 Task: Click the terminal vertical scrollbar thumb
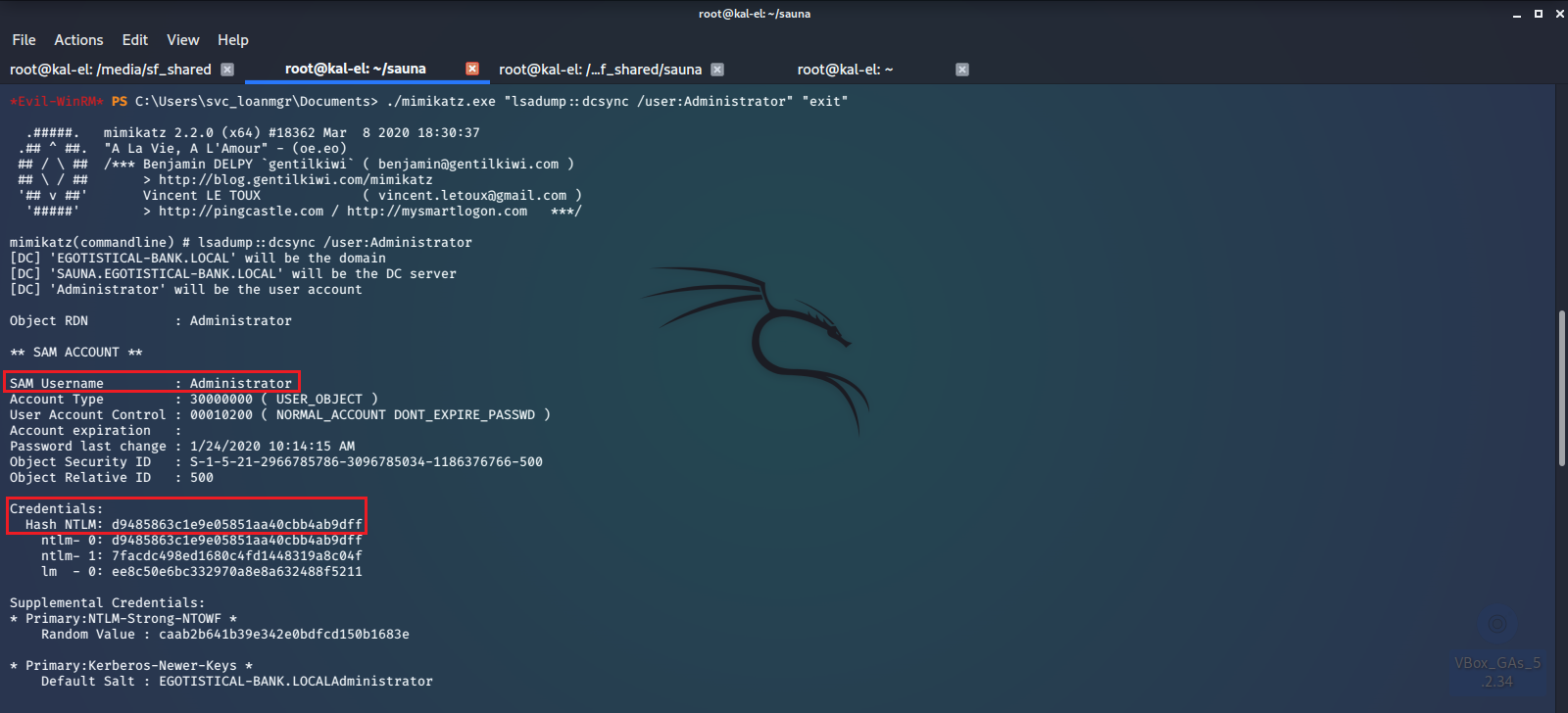click(x=1561, y=389)
